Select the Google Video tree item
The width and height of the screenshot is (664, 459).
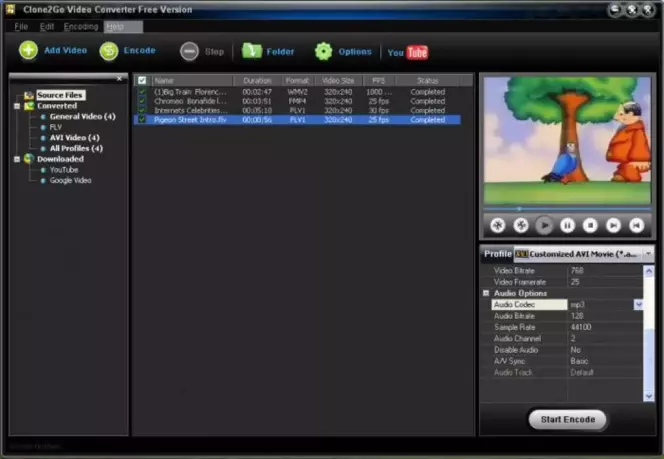point(70,180)
